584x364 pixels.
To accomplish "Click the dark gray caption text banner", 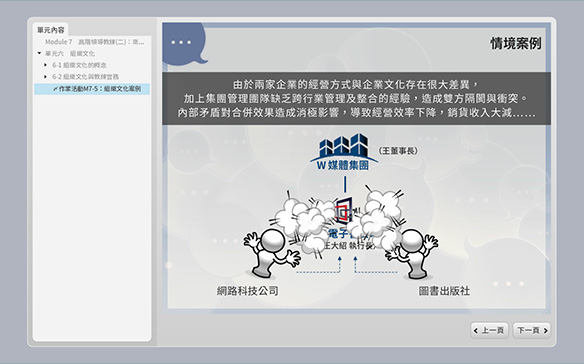I will pos(356,98).
